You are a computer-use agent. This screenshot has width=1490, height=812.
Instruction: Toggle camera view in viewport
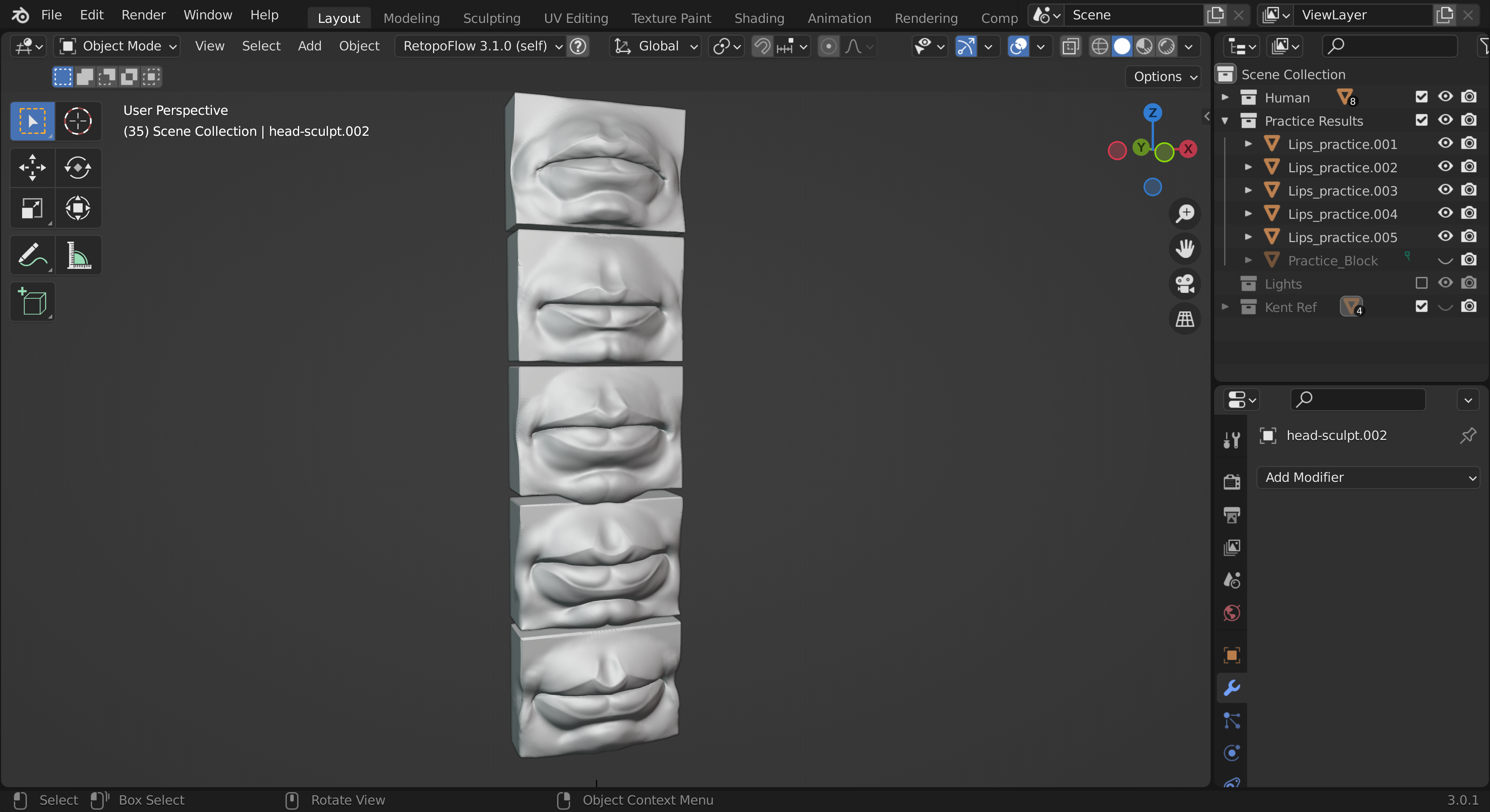1185,284
